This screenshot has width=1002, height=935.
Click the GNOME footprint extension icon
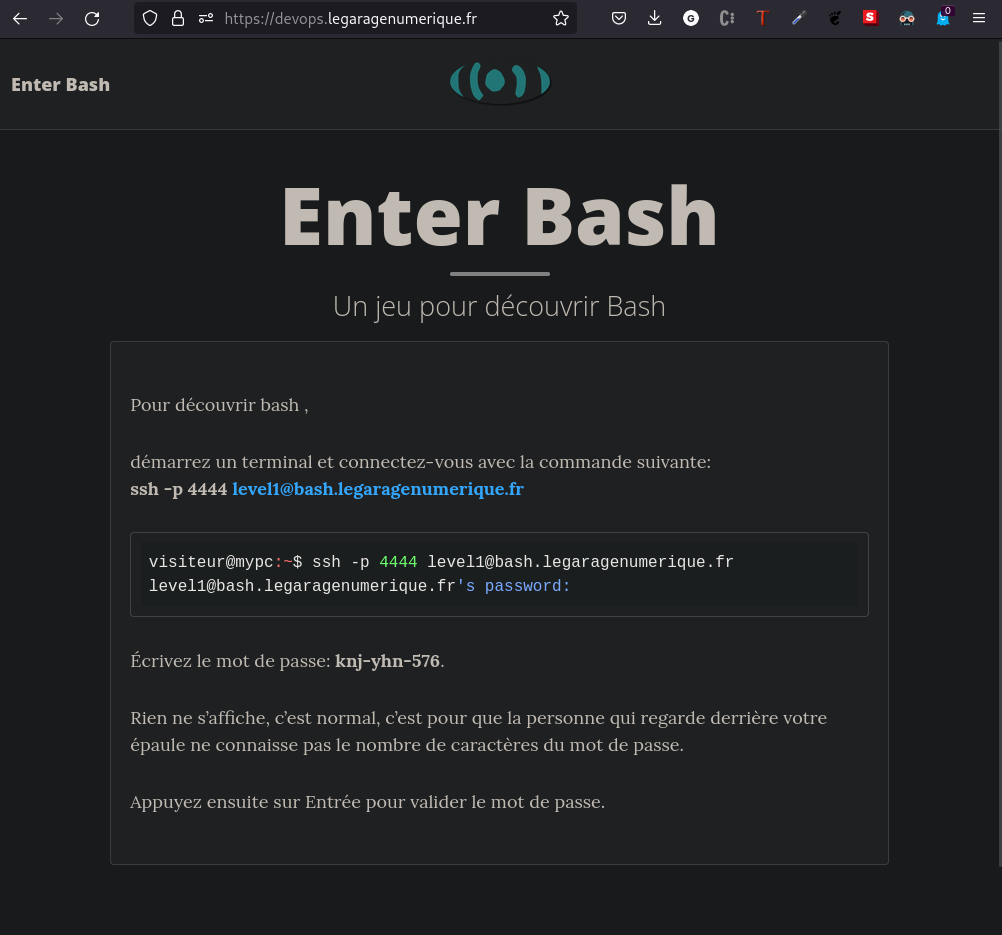(834, 18)
